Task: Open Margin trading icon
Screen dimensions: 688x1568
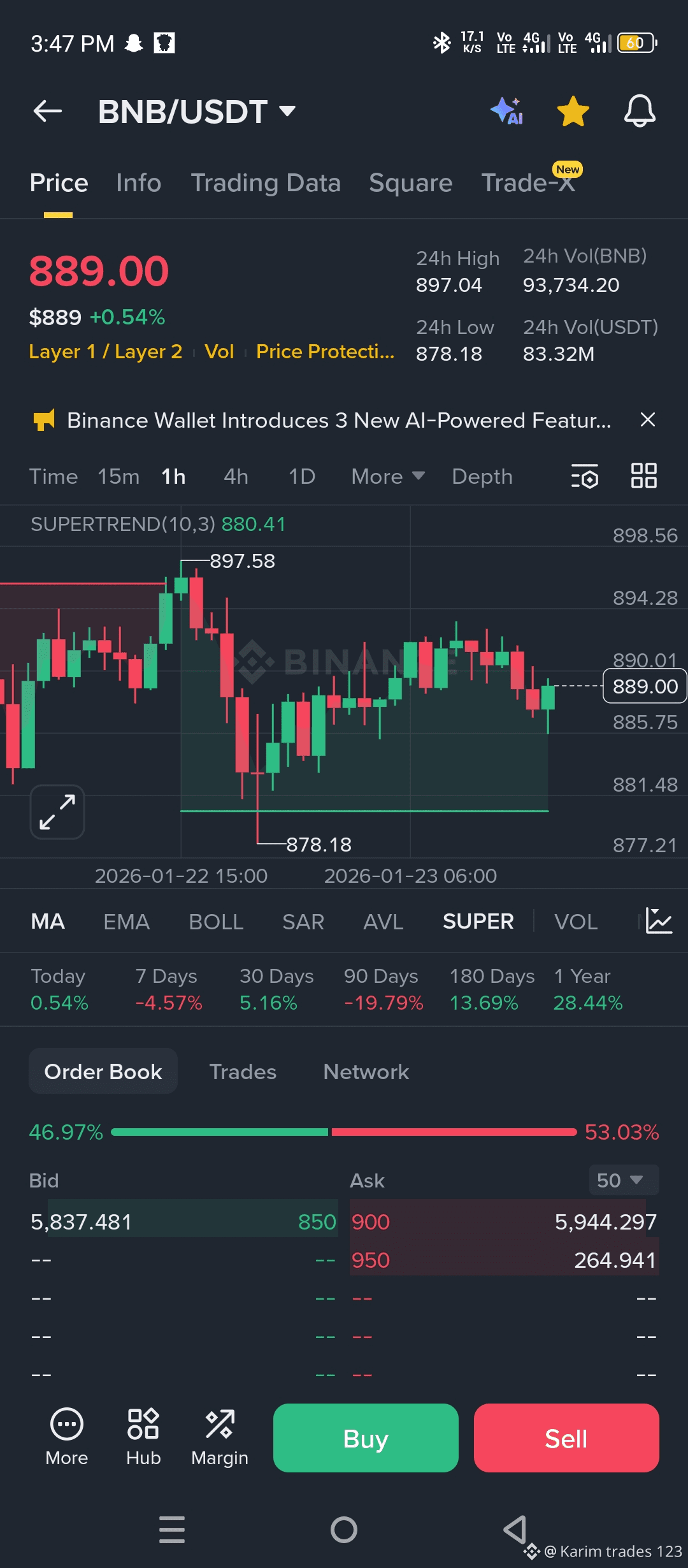Action: [220, 1437]
